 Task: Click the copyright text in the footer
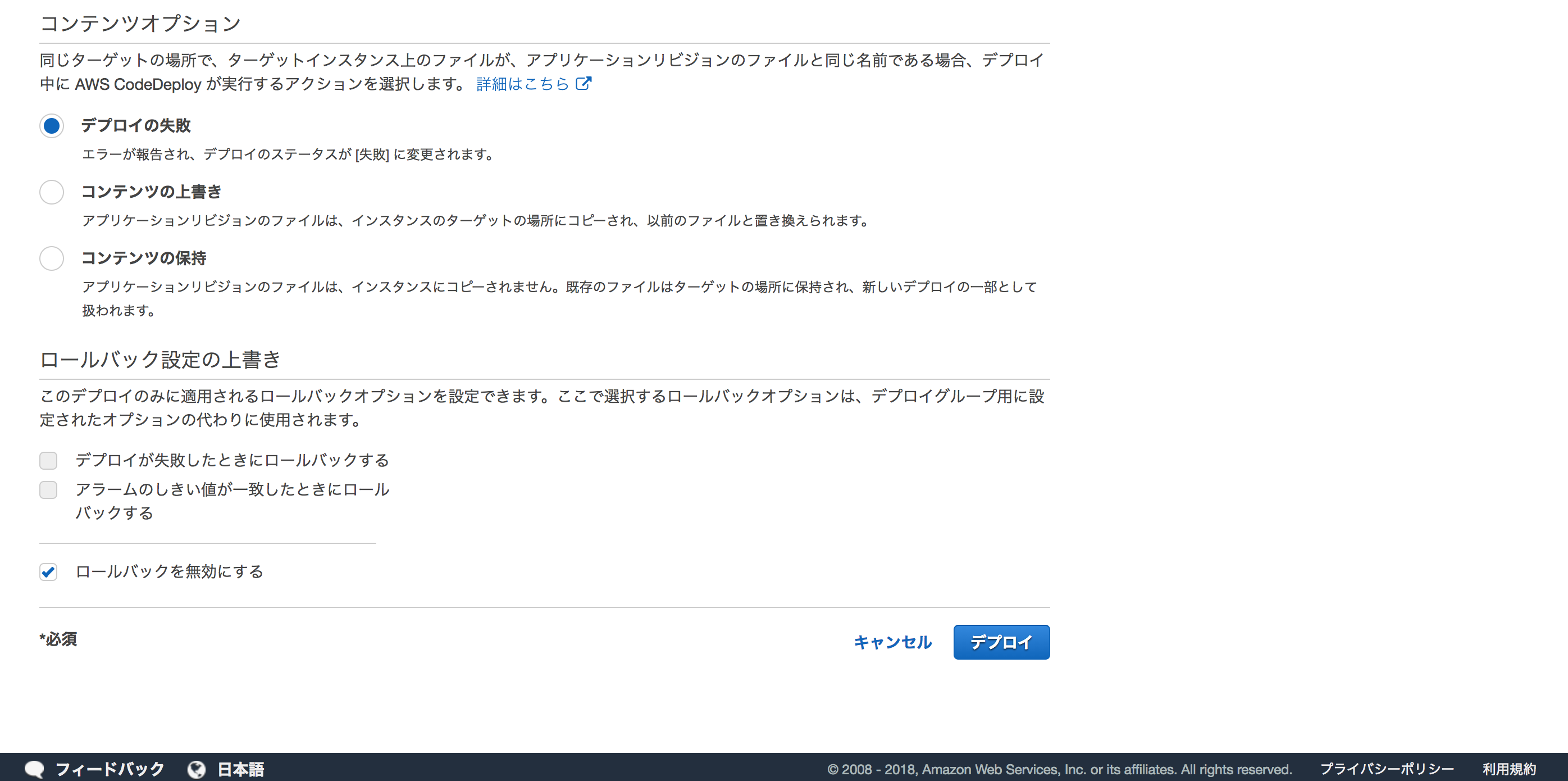pyautogui.click(x=1059, y=769)
